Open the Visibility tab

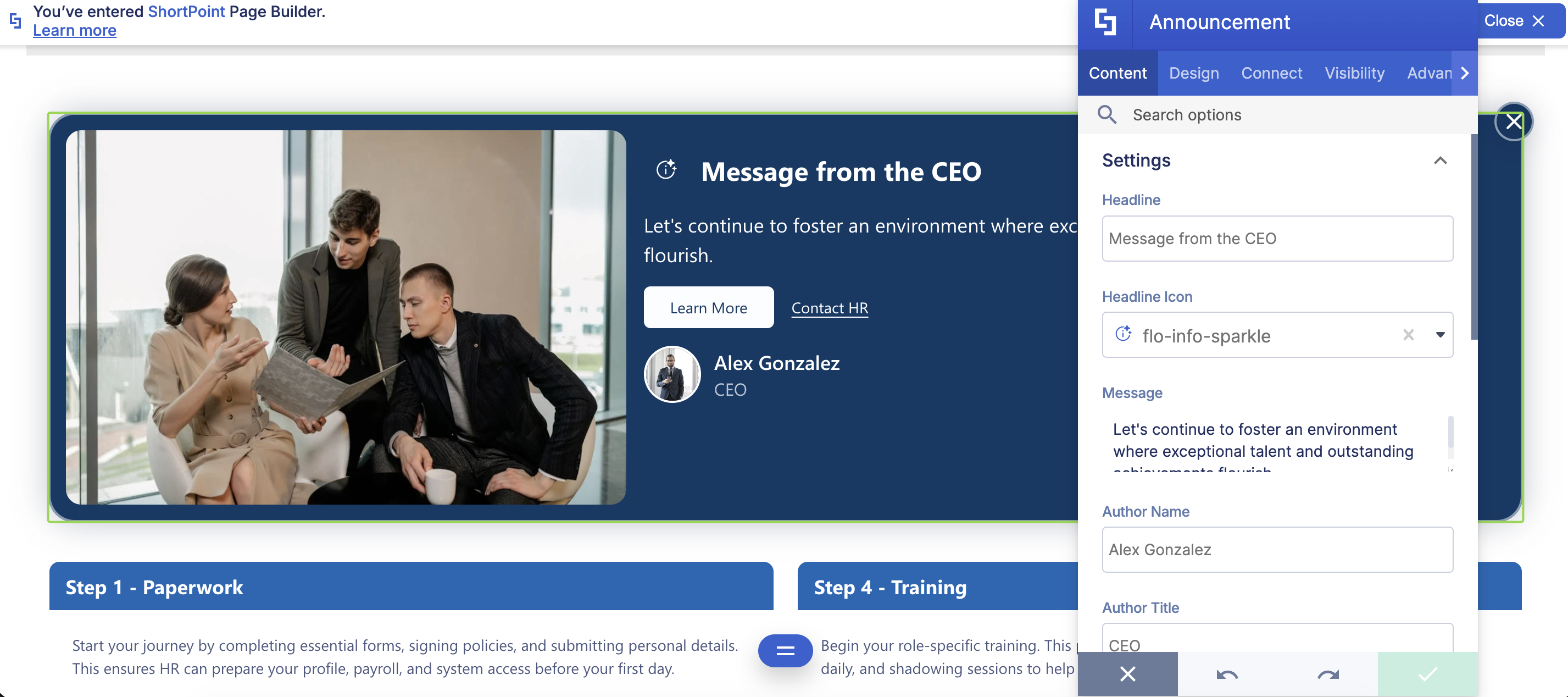click(1354, 73)
